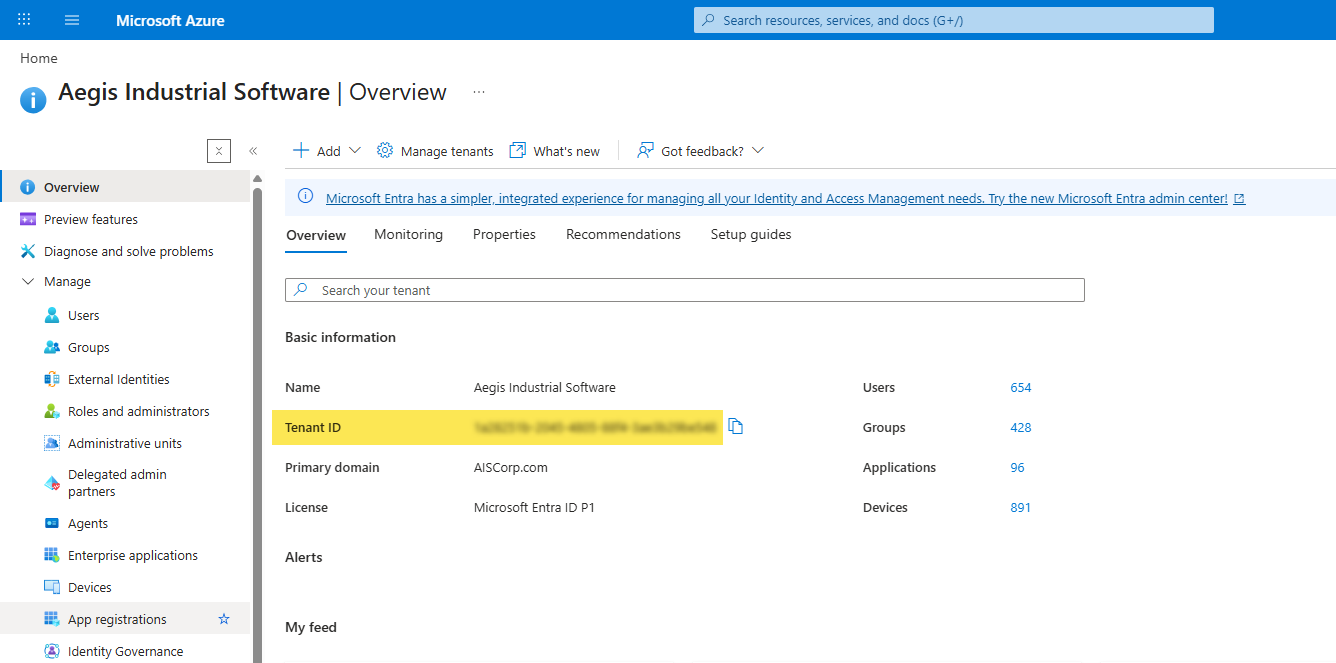Click the What's new icon
Screen dimensions: 1336x663
517,151
